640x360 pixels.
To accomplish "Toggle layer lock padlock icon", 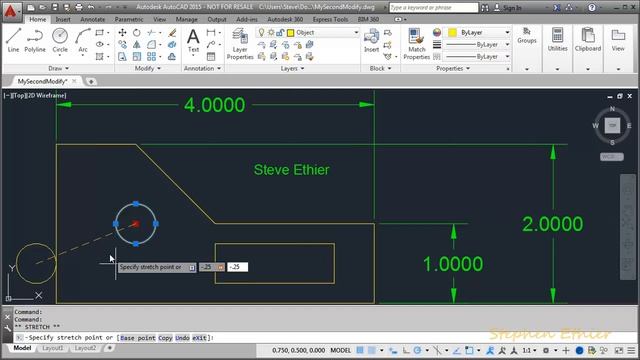I will pyautogui.click(x=280, y=33).
